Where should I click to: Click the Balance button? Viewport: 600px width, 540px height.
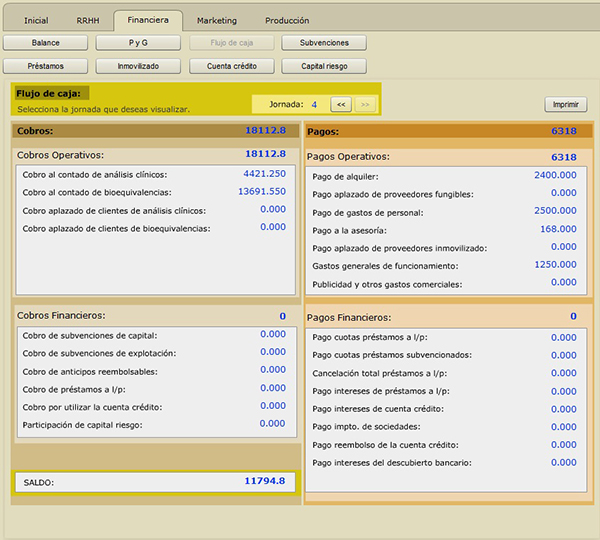[x=46, y=43]
